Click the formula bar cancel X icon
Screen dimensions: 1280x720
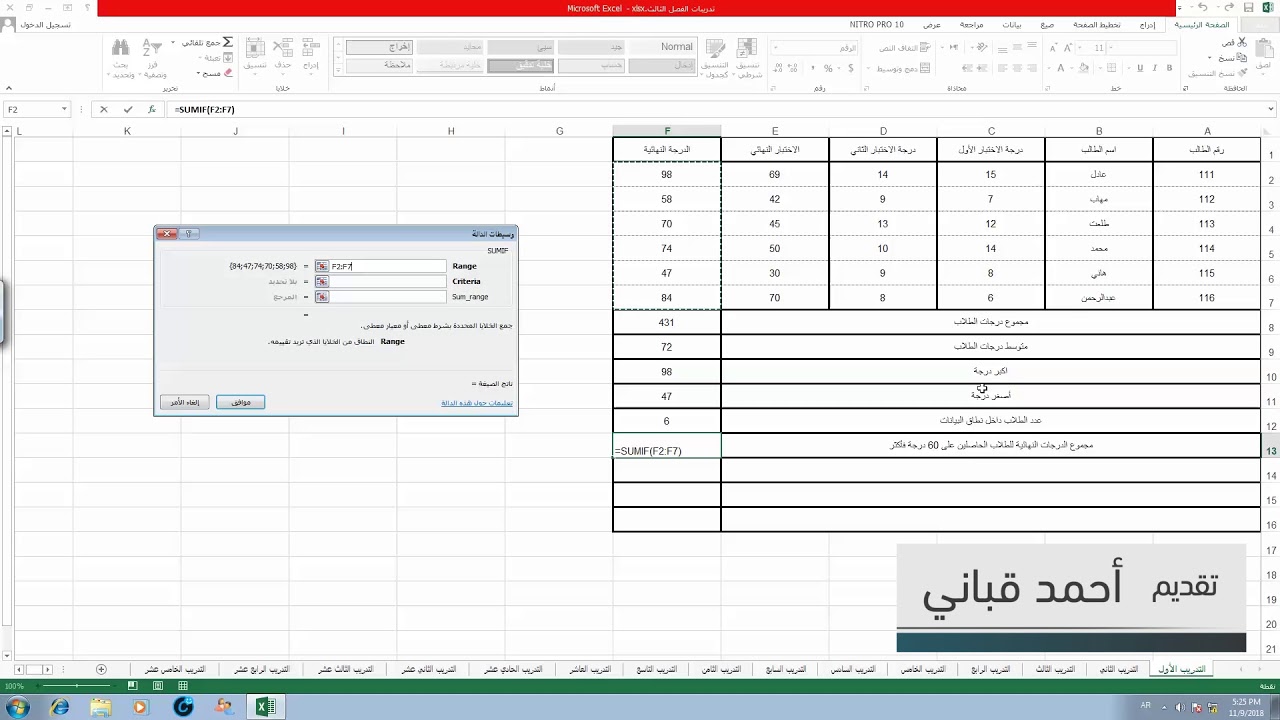point(103,109)
